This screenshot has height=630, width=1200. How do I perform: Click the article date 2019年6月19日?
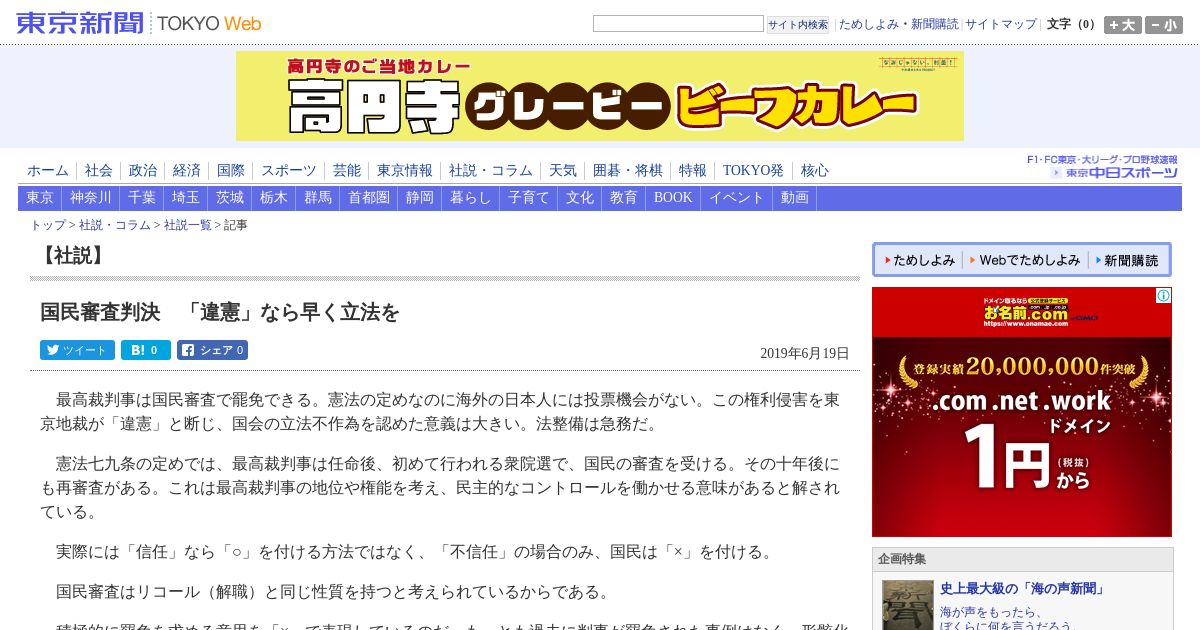click(x=805, y=353)
